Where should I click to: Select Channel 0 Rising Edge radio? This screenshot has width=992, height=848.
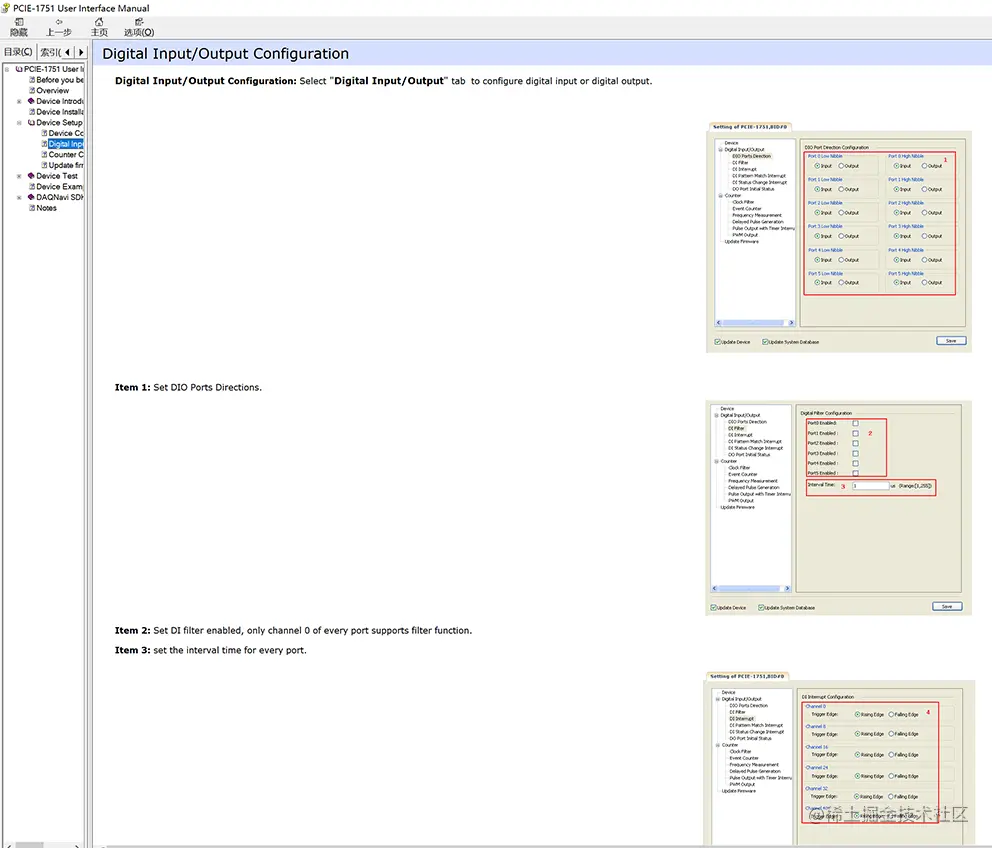857,714
